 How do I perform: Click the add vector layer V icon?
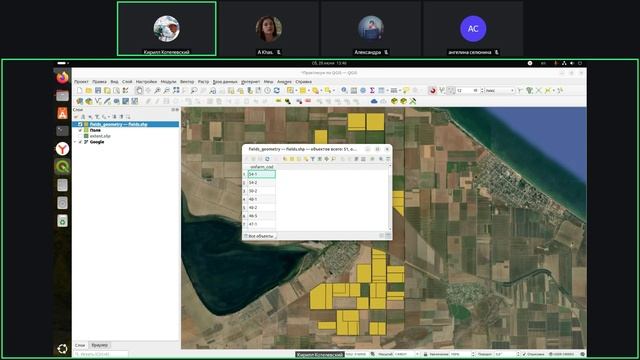98,101
